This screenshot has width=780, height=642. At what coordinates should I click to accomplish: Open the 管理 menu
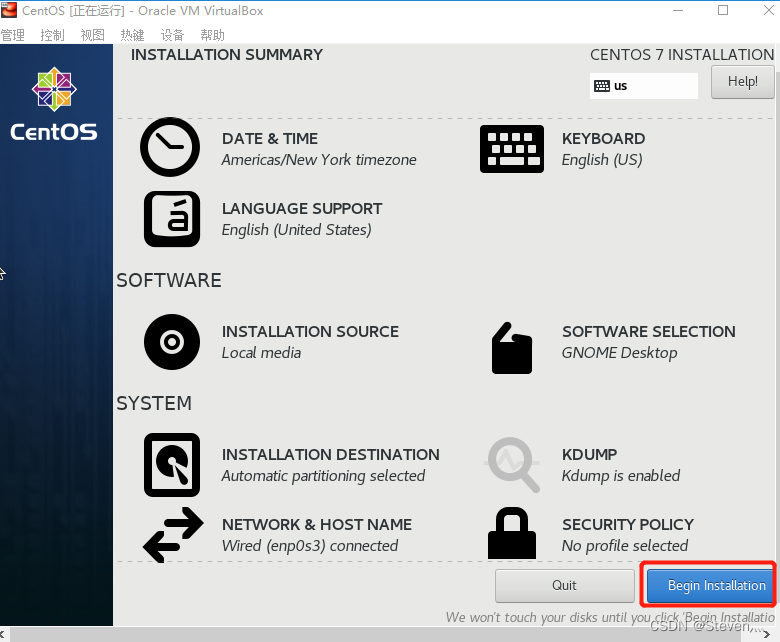(x=12, y=35)
